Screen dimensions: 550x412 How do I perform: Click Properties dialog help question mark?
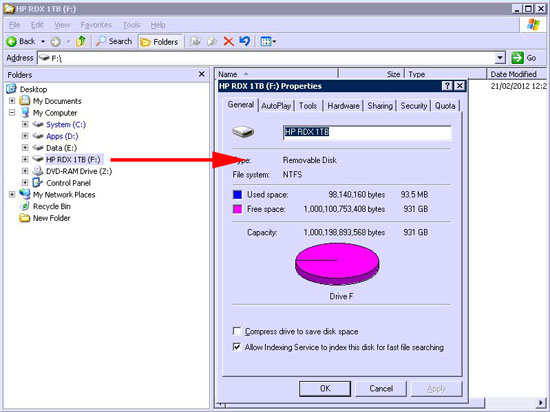point(447,86)
